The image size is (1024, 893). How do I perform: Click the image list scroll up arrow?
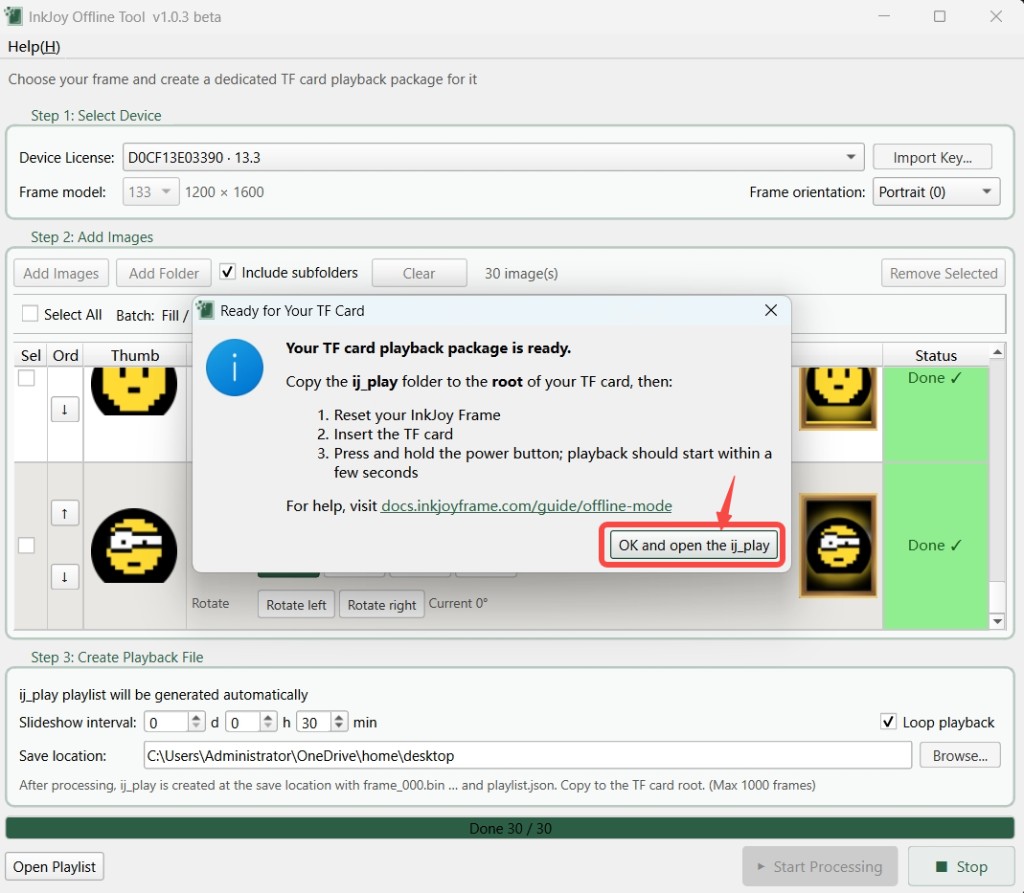997,353
